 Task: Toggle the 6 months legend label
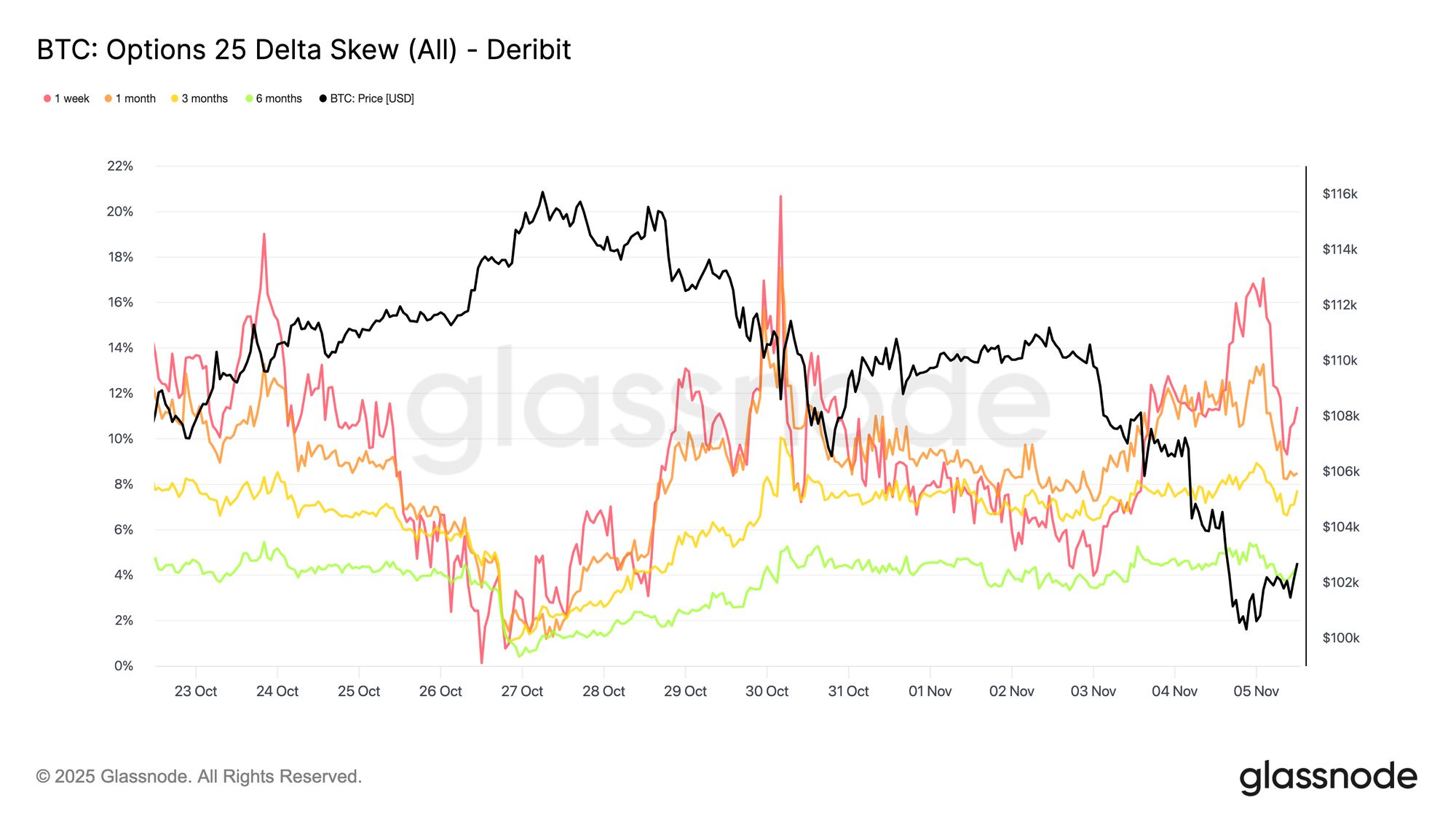pyautogui.click(x=279, y=99)
